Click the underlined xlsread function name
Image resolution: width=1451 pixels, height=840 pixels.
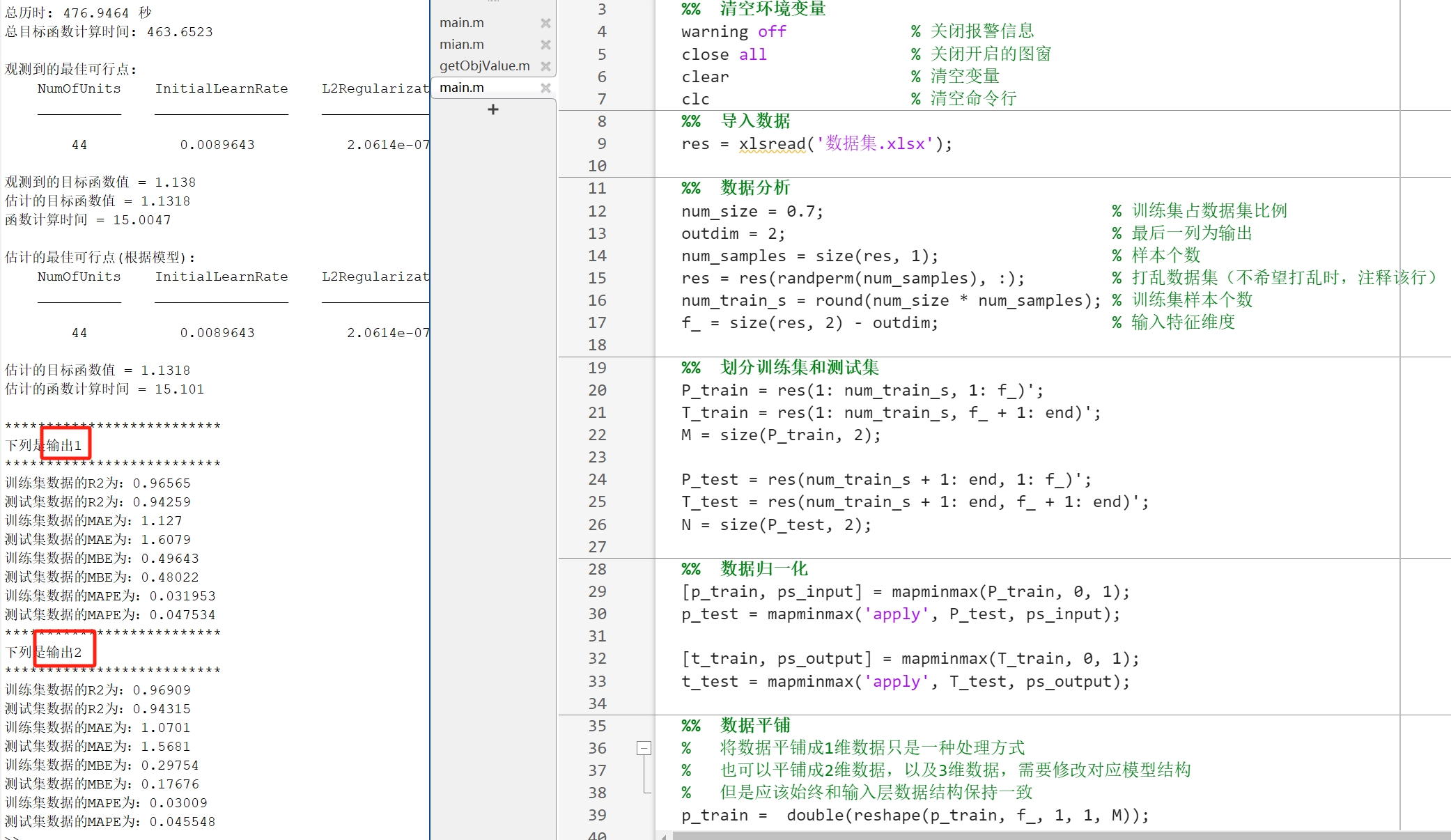[x=771, y=143]
